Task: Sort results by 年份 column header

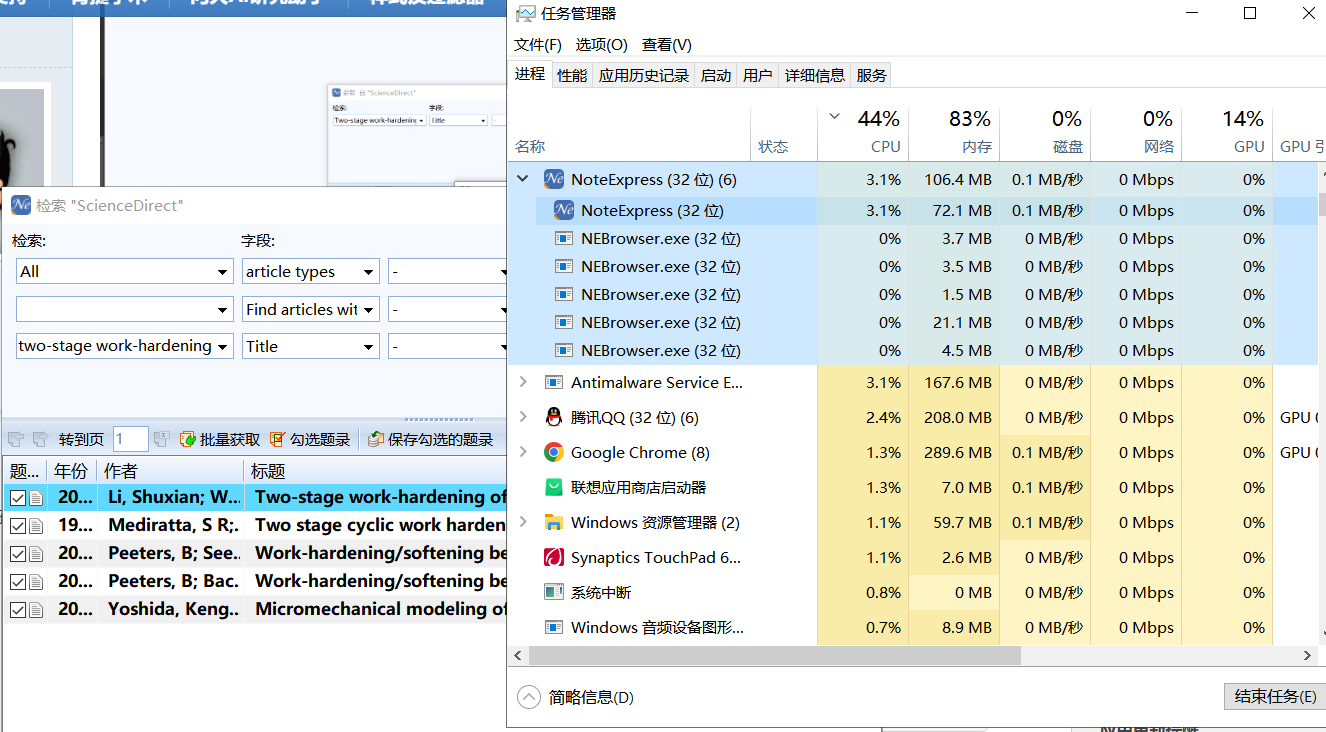Action: click(x=71, y=471)
